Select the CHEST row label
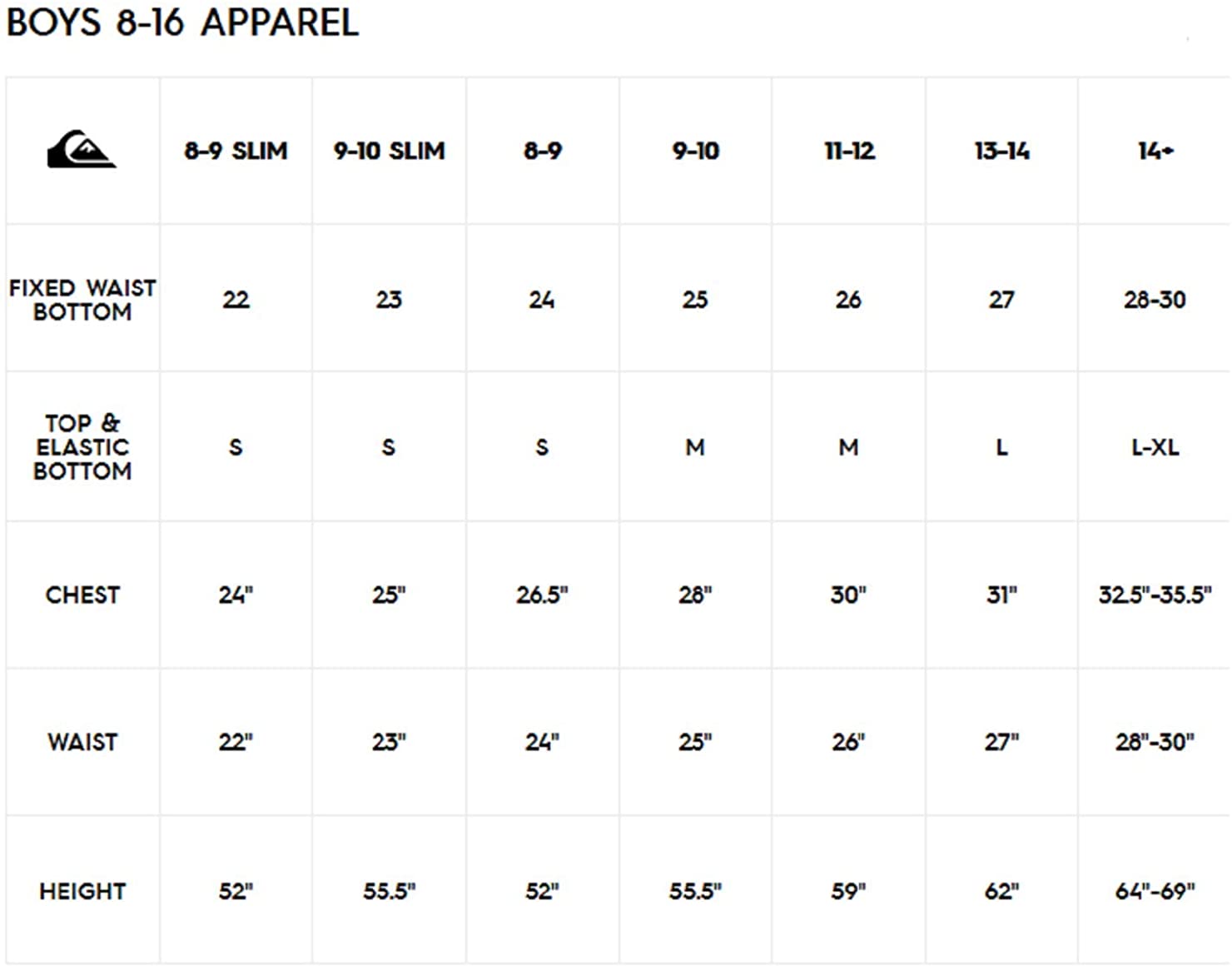This screenshot has height=966, width=1232. 82,595
